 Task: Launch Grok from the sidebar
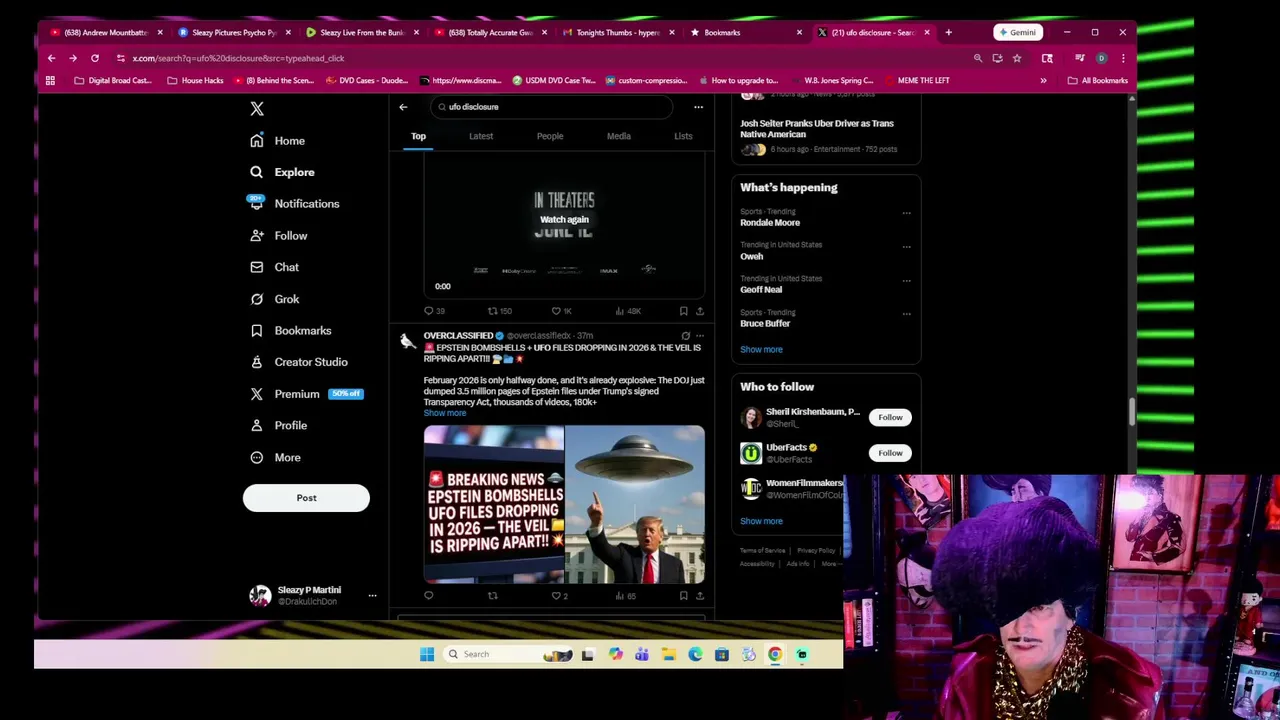click(275, 299)
